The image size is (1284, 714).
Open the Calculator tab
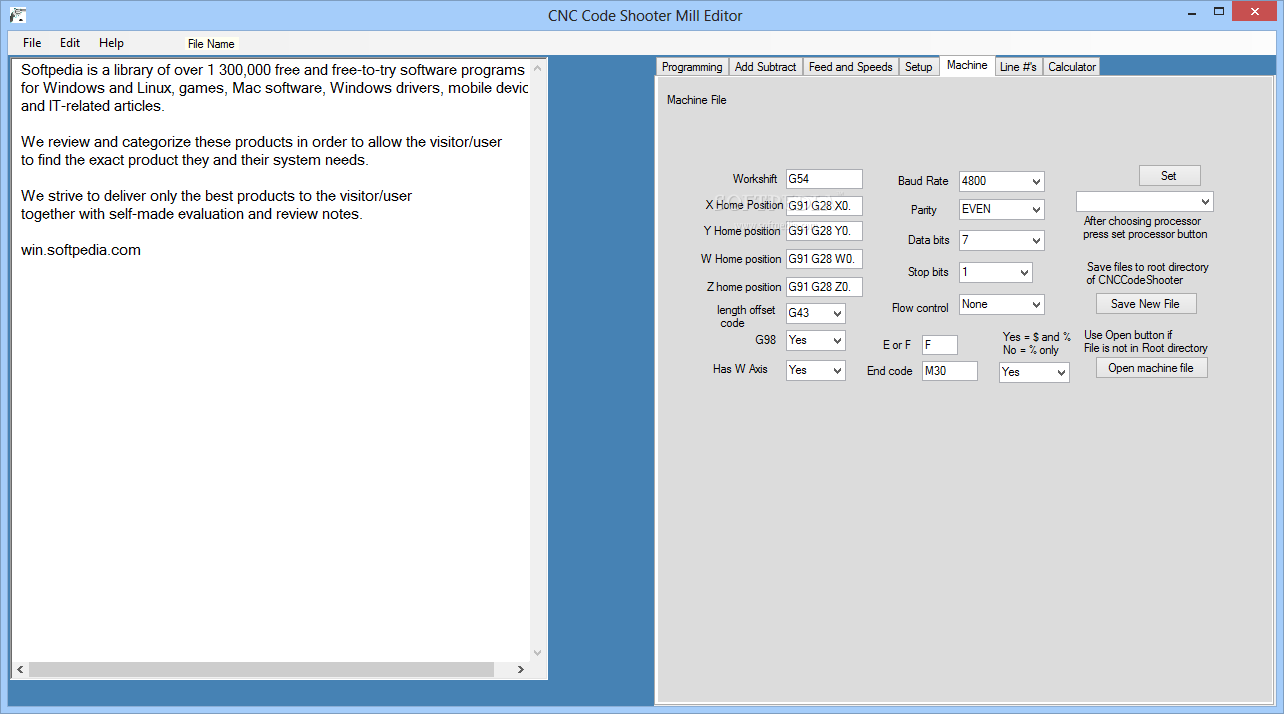coord(1072,67)
